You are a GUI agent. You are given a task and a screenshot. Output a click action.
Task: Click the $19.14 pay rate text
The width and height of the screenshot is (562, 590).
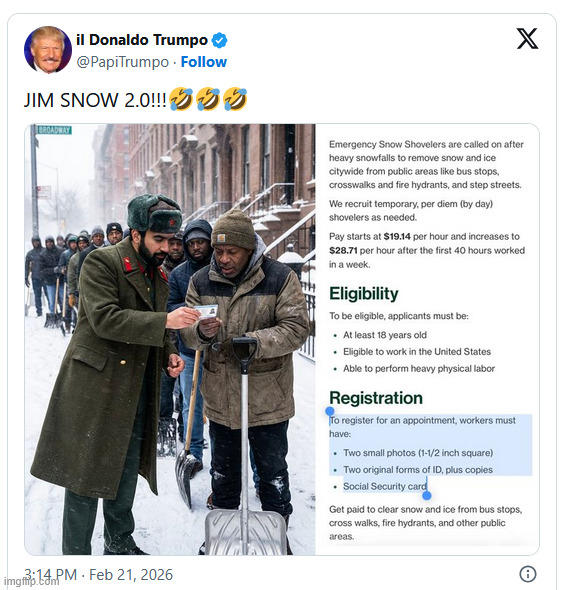[397, 236]
